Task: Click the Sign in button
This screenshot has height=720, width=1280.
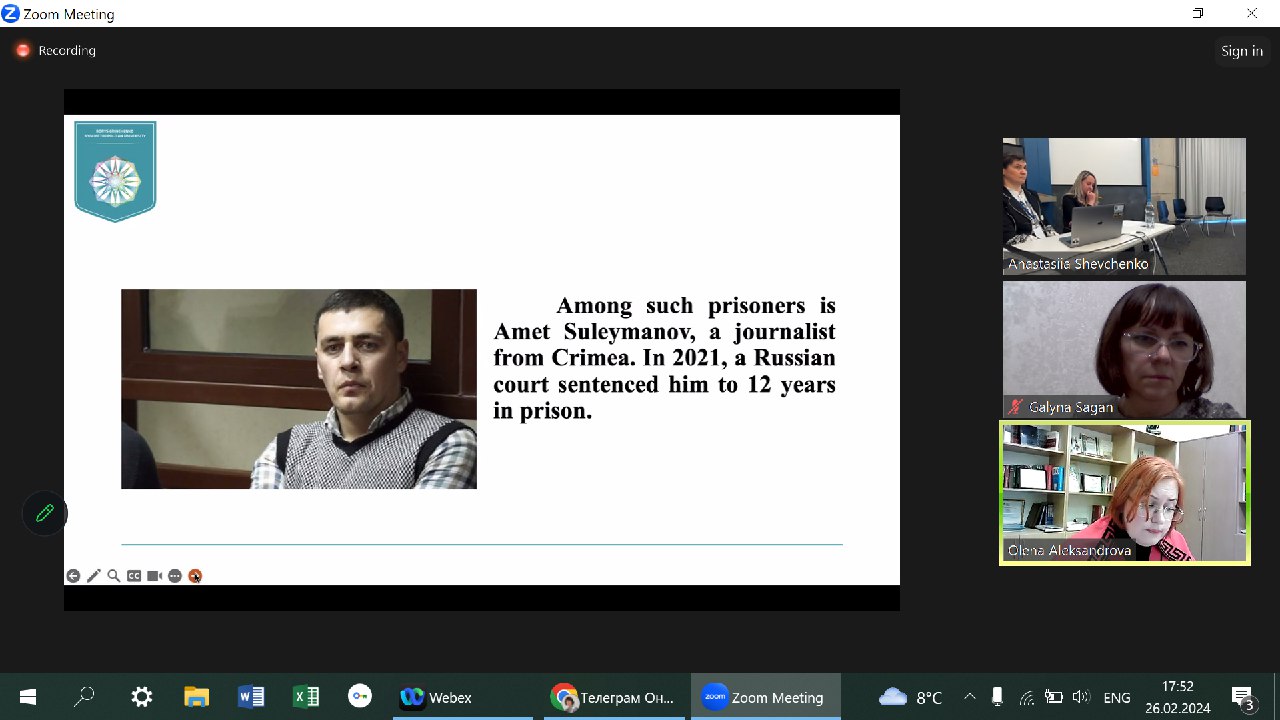Action: pos(1241,51)
